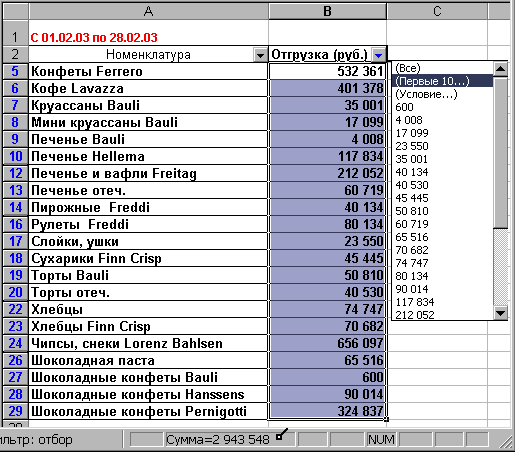Screen dimensions: 515x452
Task: Click the fill handle of the selected range
Action: (x=386, y=420)
